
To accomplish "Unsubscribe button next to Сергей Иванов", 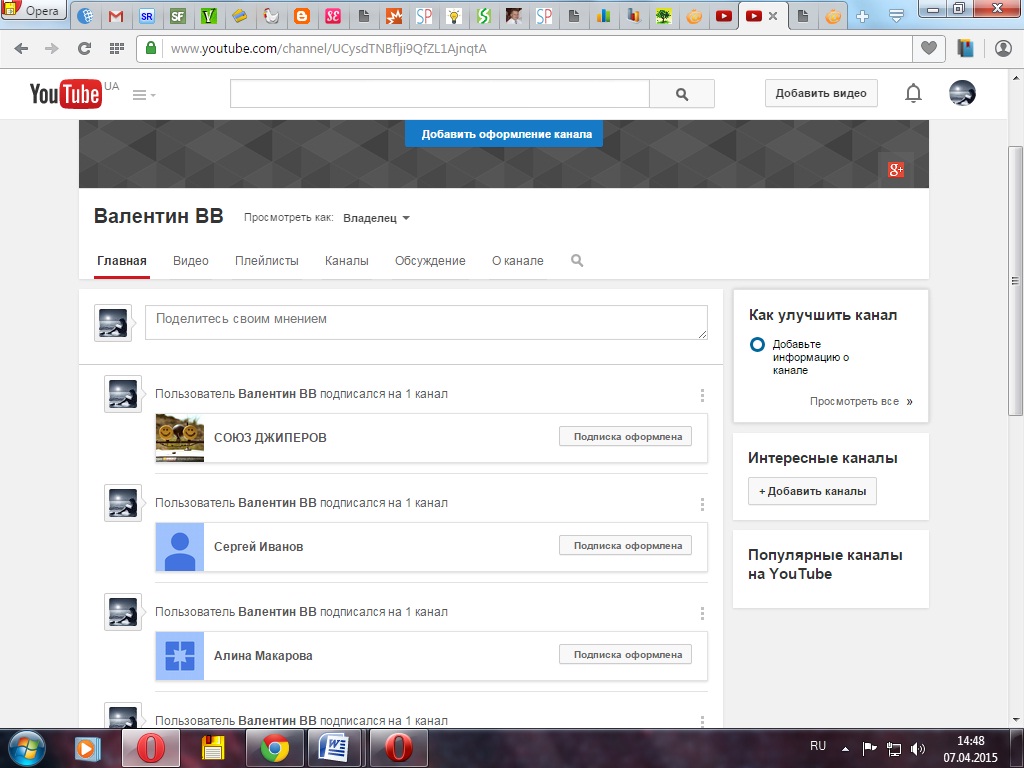I will pos(625,545).
